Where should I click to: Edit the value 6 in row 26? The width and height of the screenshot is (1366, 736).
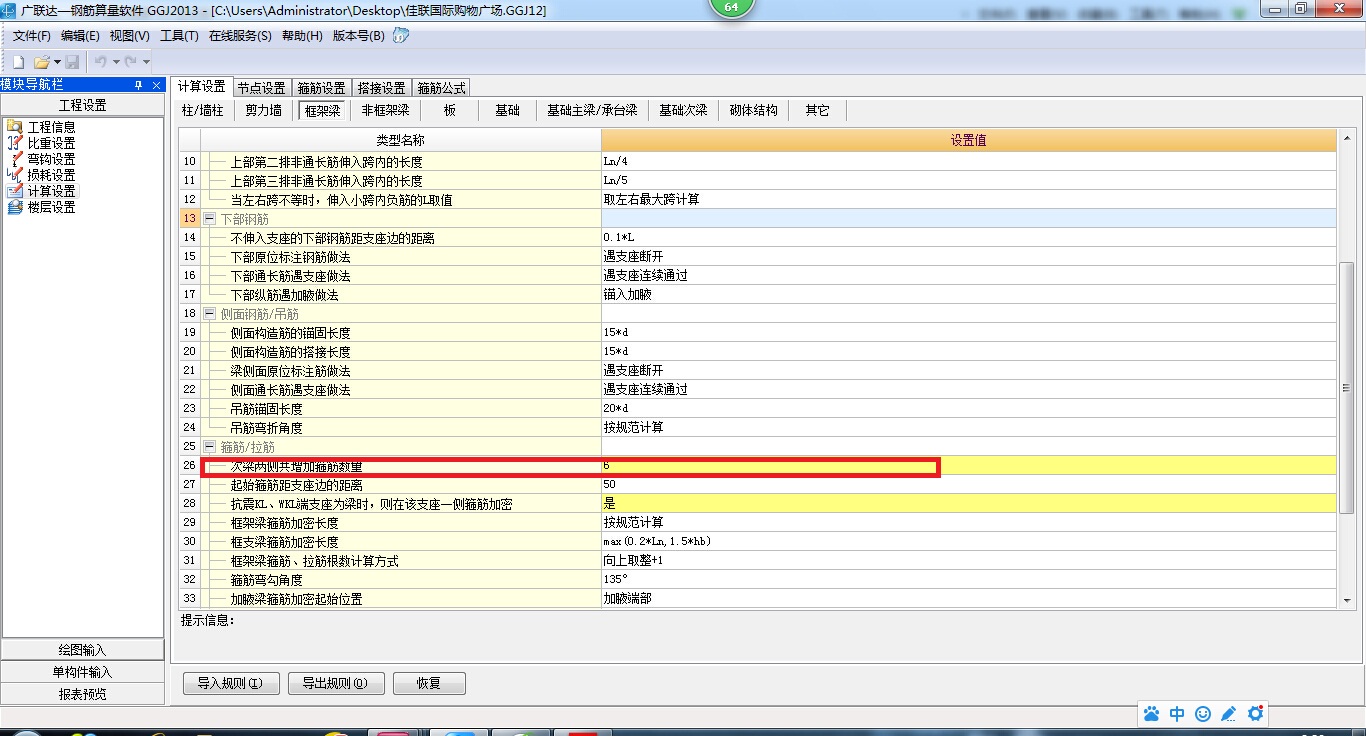(x=968, y=465)
